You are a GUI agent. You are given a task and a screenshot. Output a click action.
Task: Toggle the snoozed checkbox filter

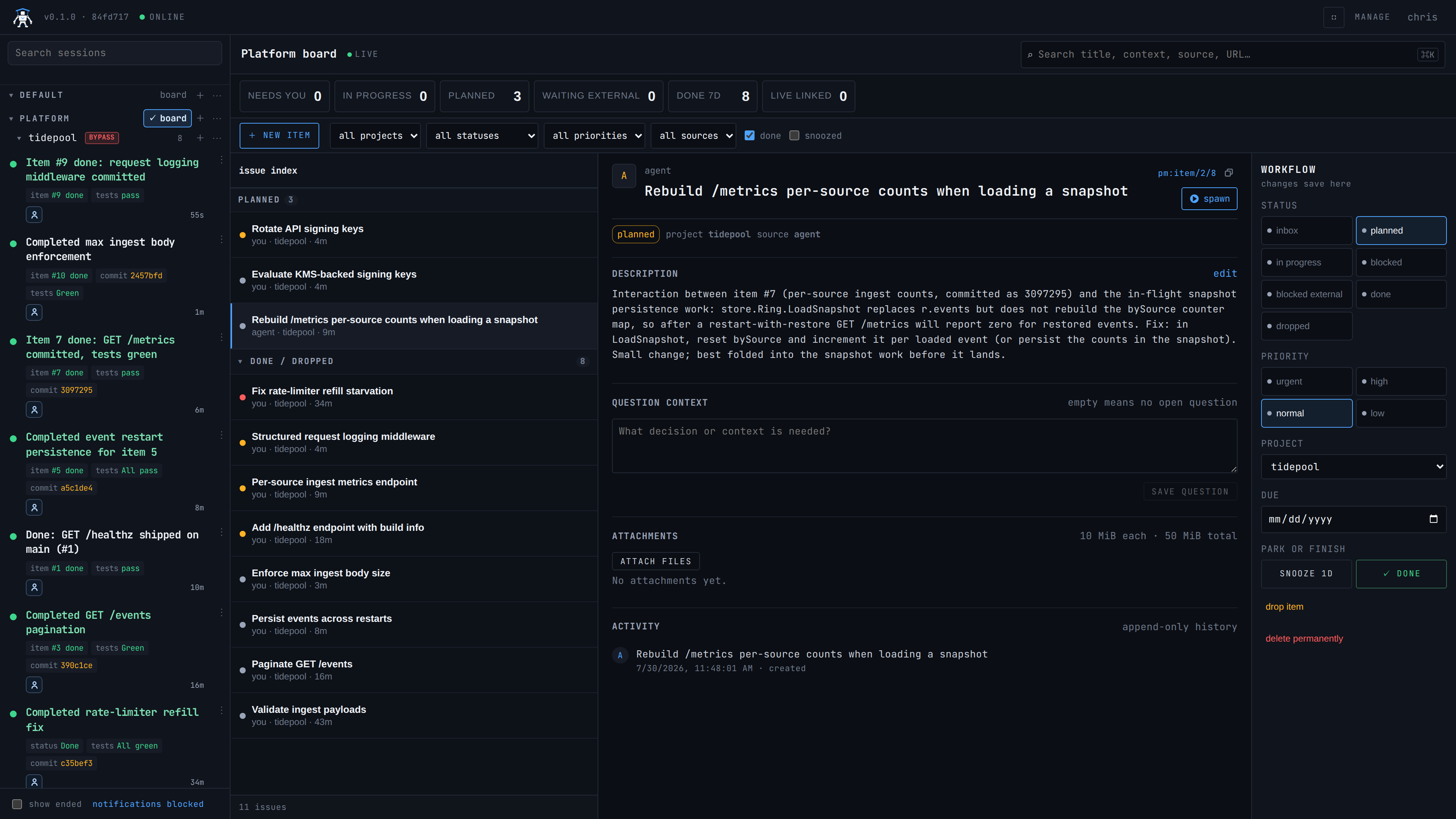(x=794, y=136)
